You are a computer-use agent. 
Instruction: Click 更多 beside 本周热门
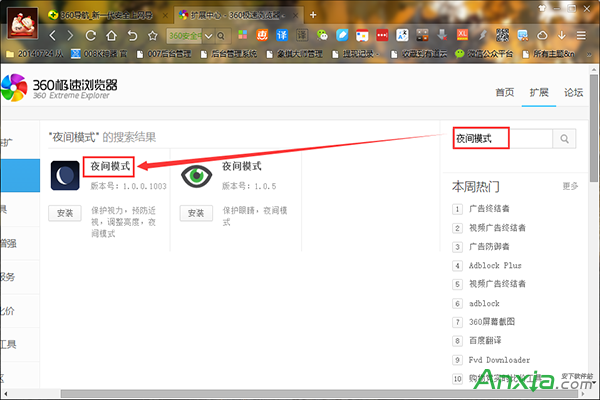[570, 186]
